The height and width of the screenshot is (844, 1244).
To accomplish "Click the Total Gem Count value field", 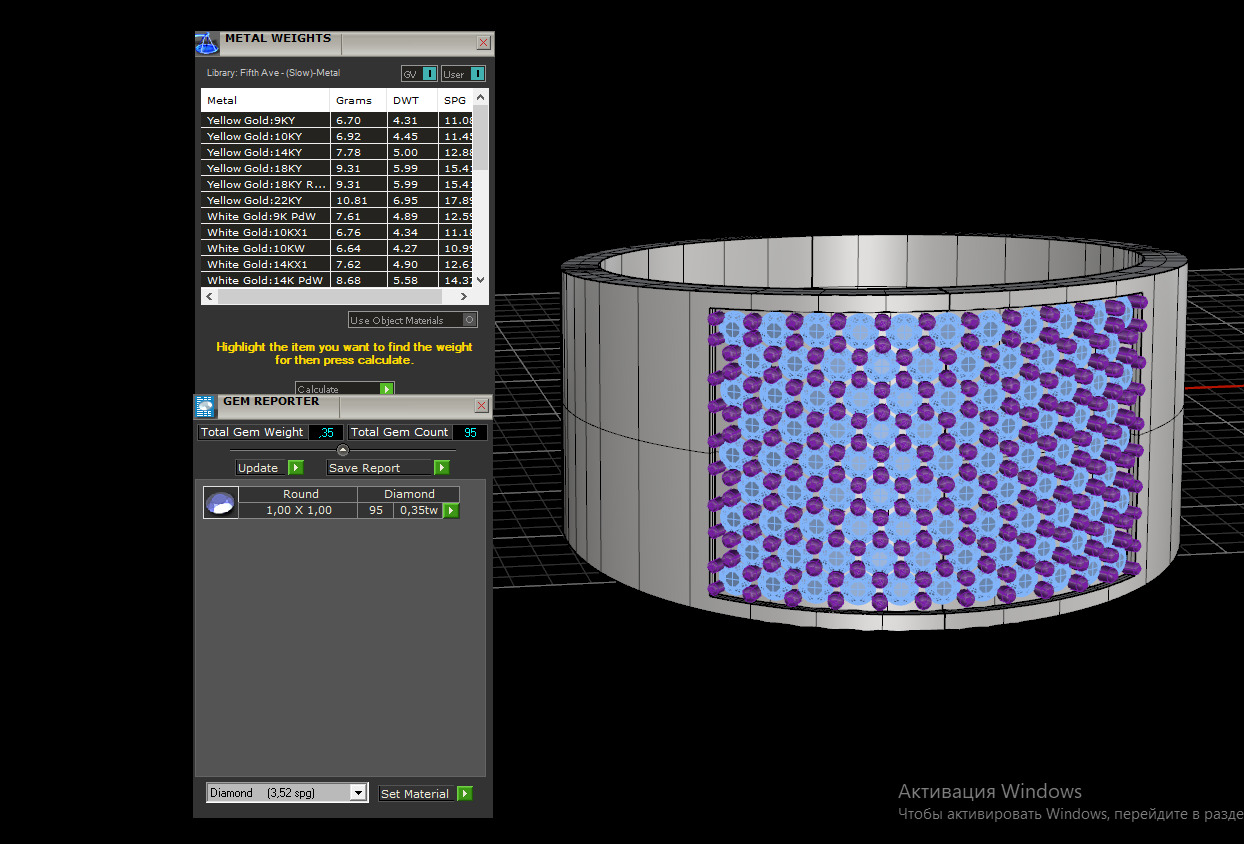I will click(470, 432).
